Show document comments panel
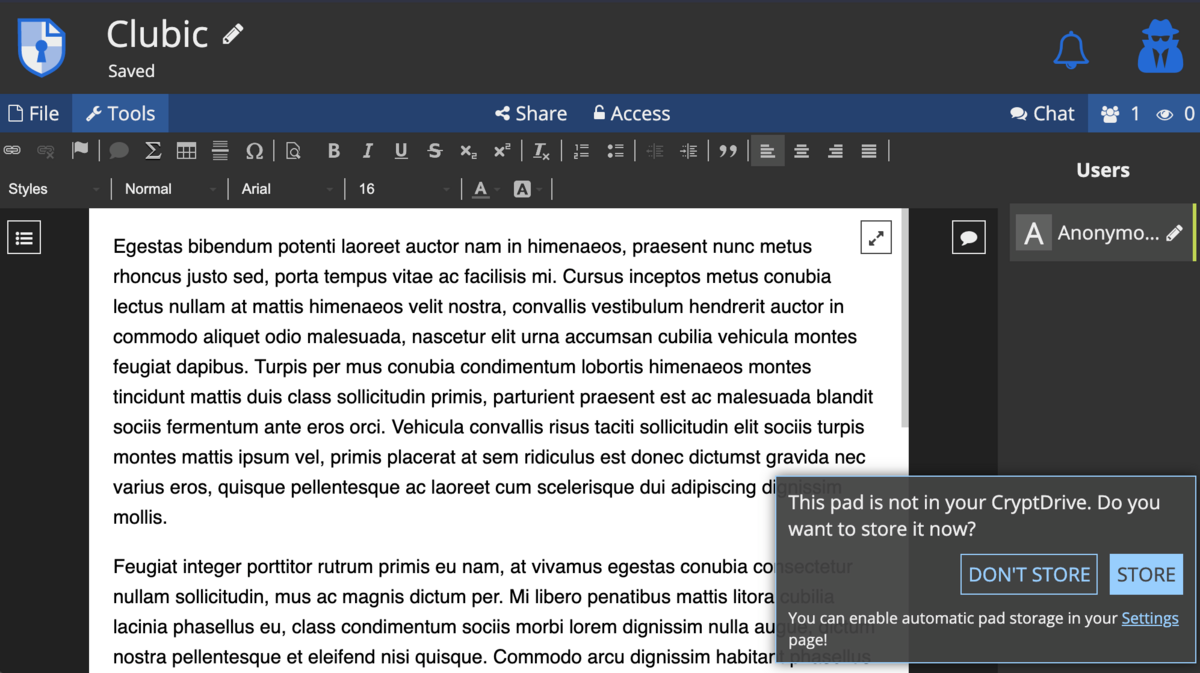Screen dimensions: 1200x673 pyautogui.click(x=968, y=238)
